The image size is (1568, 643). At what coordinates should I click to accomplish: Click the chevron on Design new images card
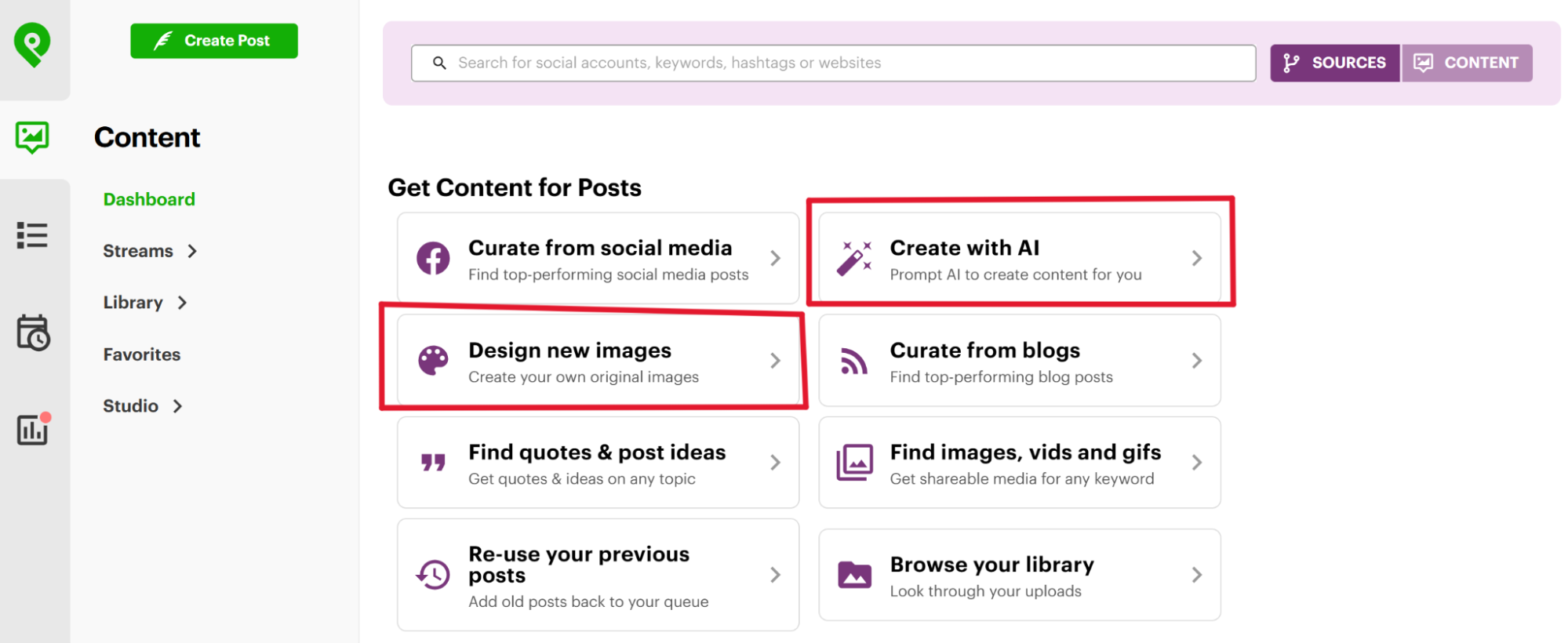click(x=775, y=360)
